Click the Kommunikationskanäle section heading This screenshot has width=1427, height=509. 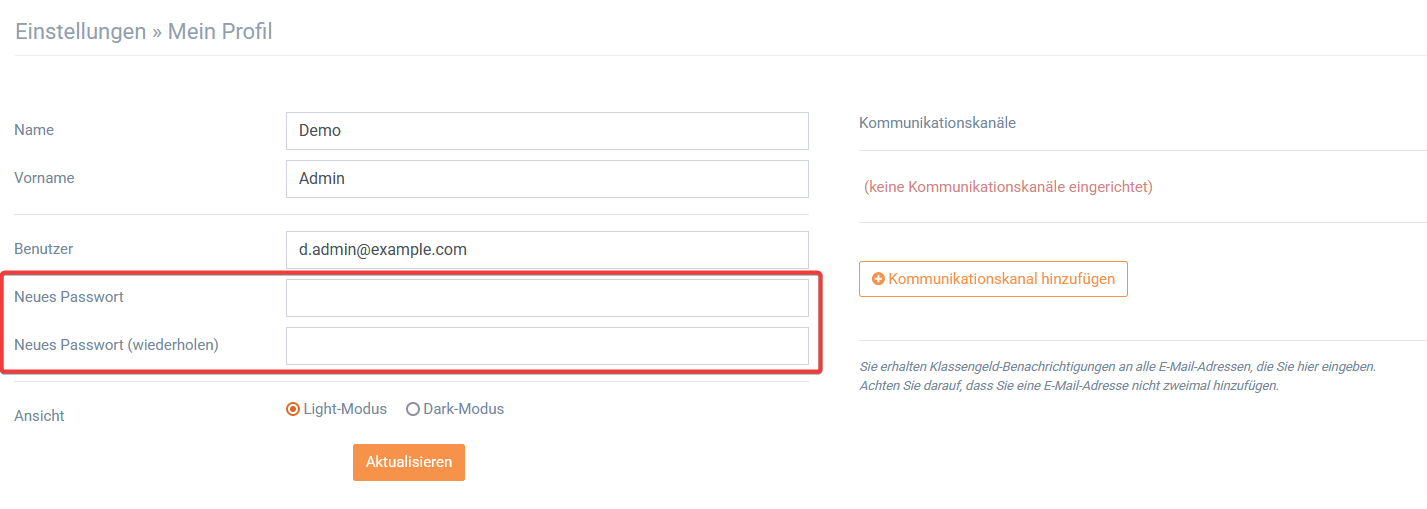coord(937,123)
